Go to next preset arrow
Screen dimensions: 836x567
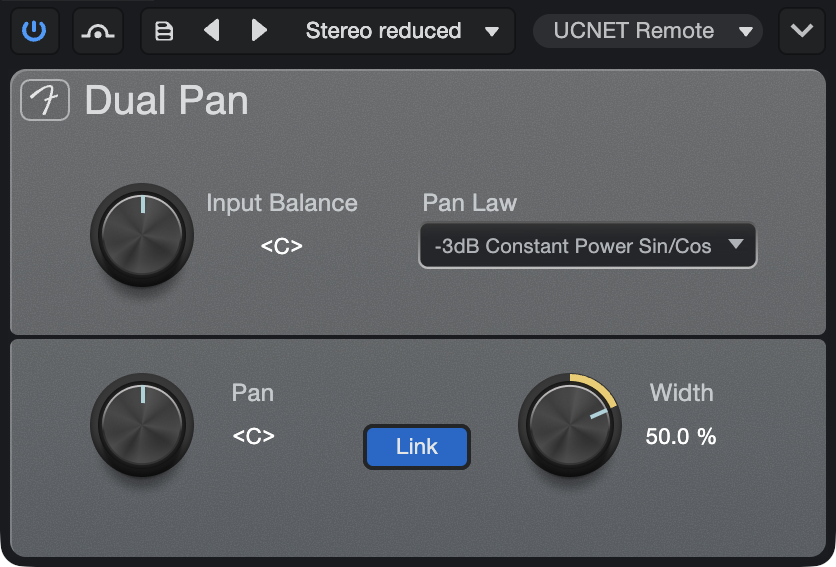pos(259,30)
